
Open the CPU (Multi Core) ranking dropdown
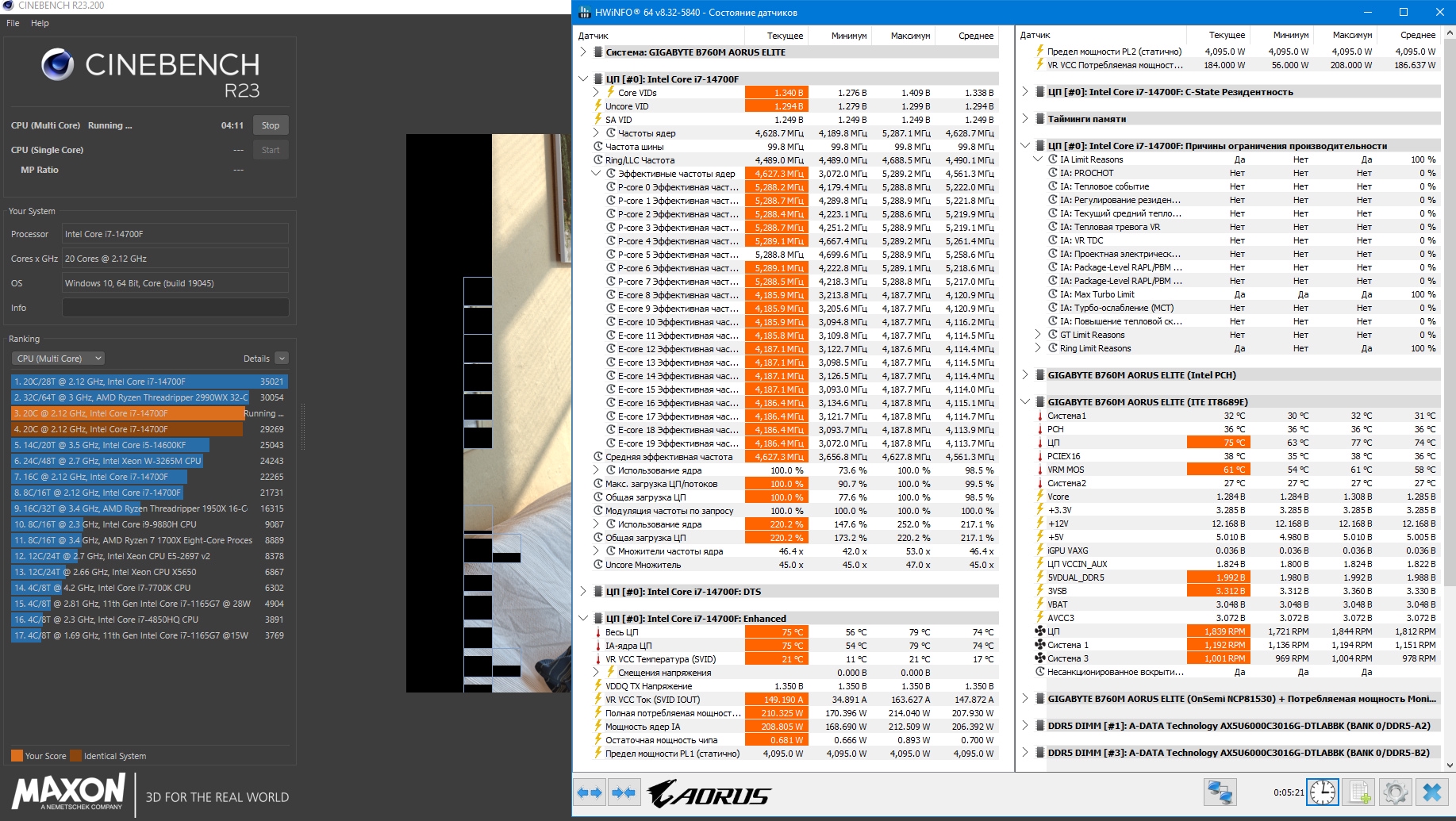pyautogui.click(x=59, y=359)
